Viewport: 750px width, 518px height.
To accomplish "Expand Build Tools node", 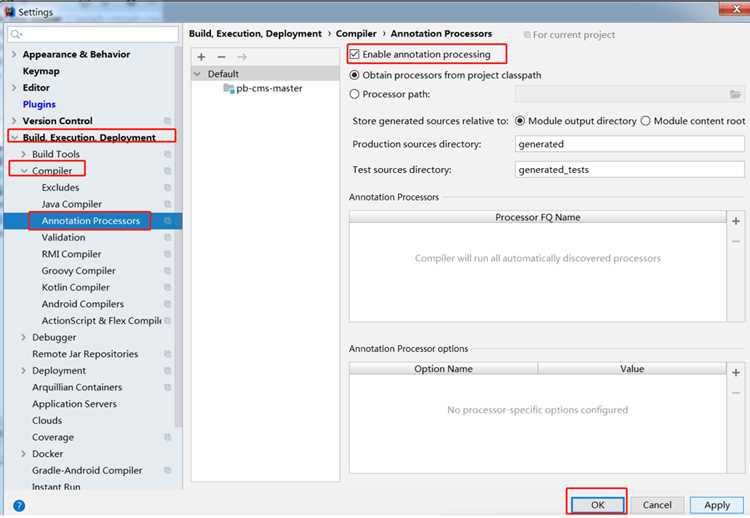I will point(23,154).
